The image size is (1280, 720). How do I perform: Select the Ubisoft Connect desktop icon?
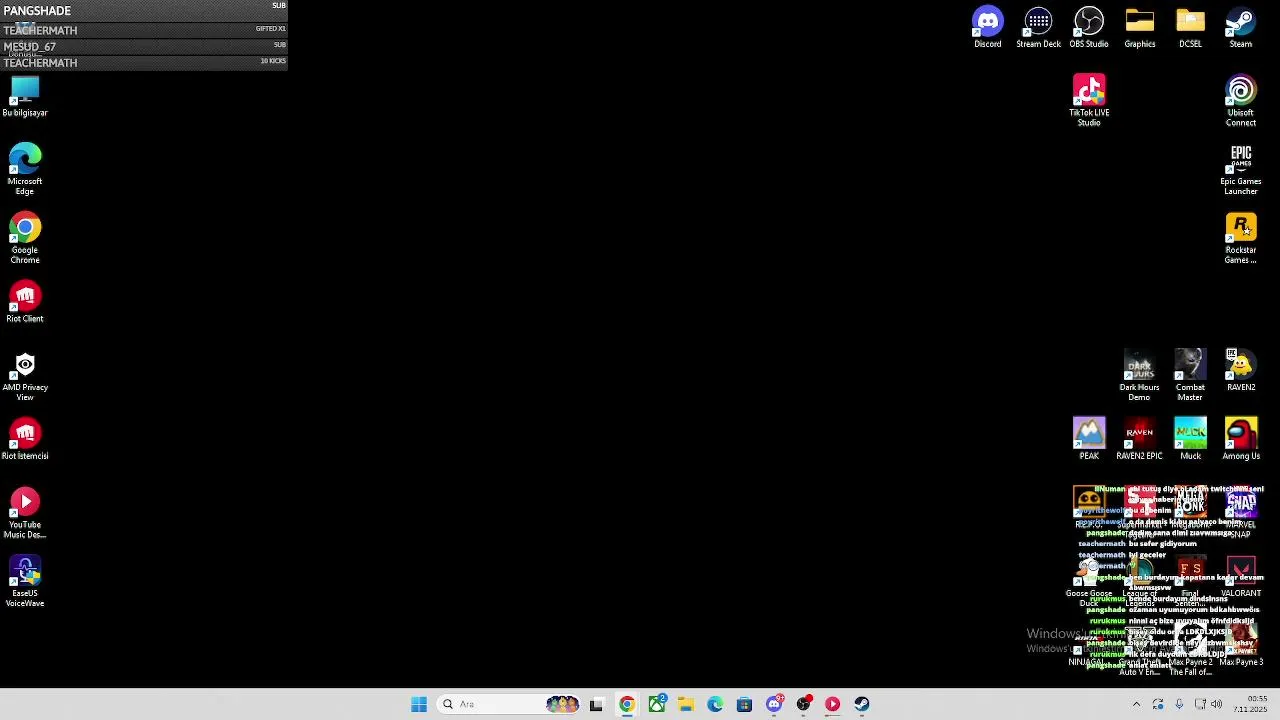point(1241,100)
